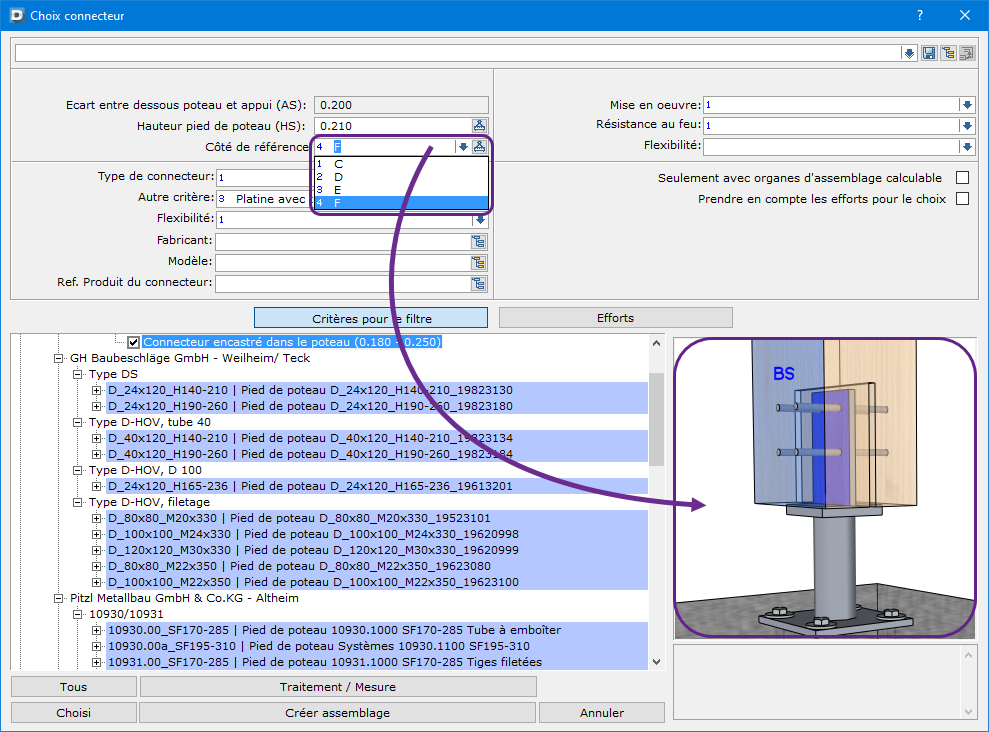This screenshot has width=989, height=732.
Task: Open the Modèle selection tree icon
Action: [480, 262]
